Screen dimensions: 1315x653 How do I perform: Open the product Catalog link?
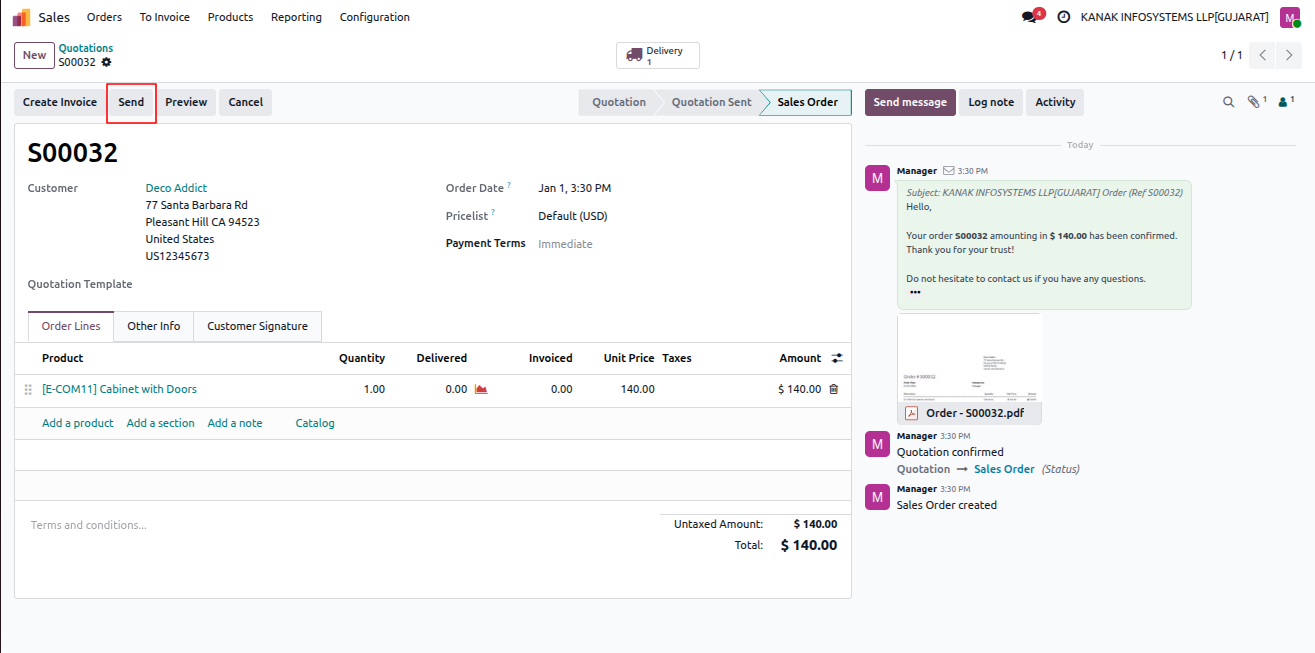(x=315, y=423)
